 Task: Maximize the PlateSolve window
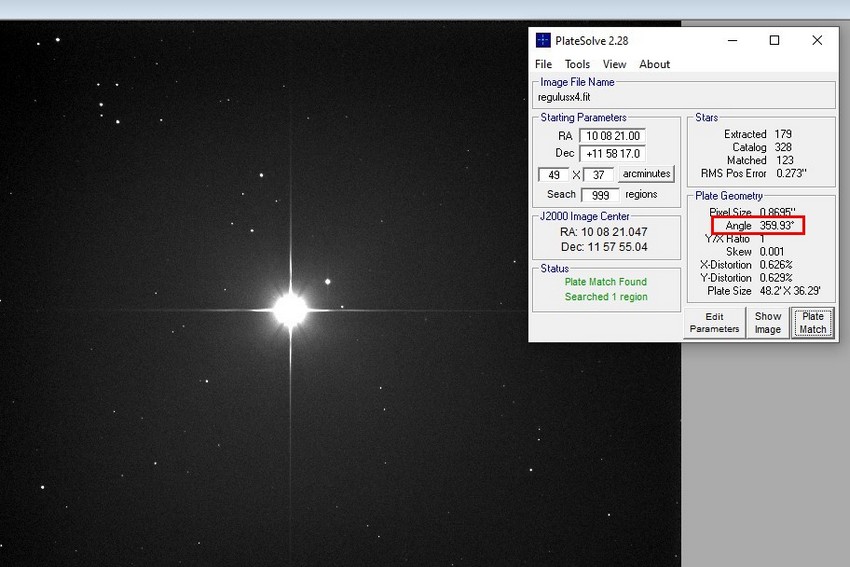click(x=774, y=41)
